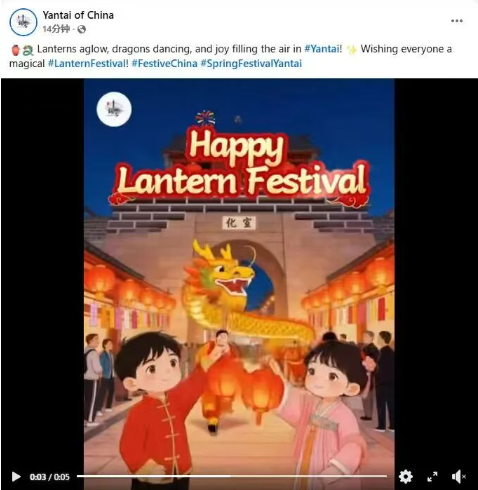Open the Yantai of China page name
478x490 pixels.
tap(78, 15)
